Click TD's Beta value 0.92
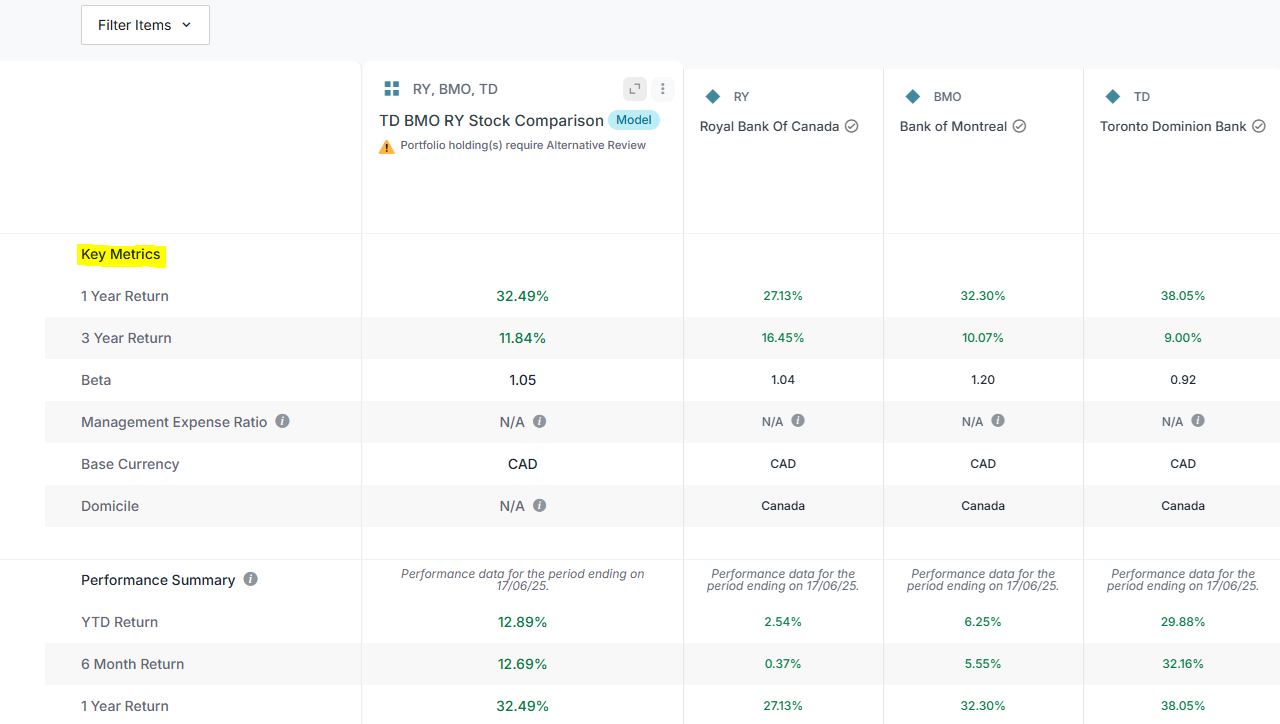Viewport: 1280px width, 724px height. [1183, 380]
